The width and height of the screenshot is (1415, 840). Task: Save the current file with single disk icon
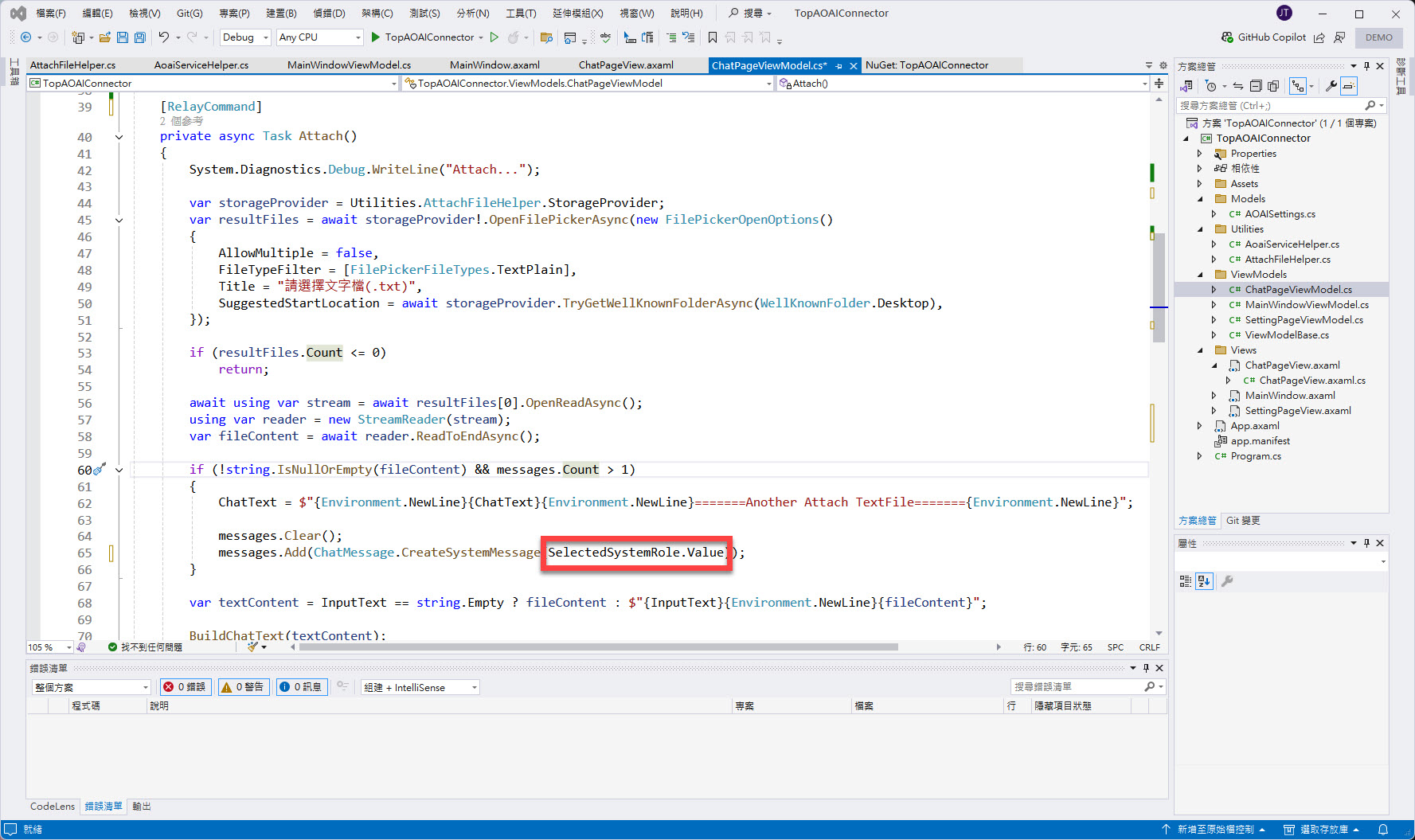[x=123, y=37]
